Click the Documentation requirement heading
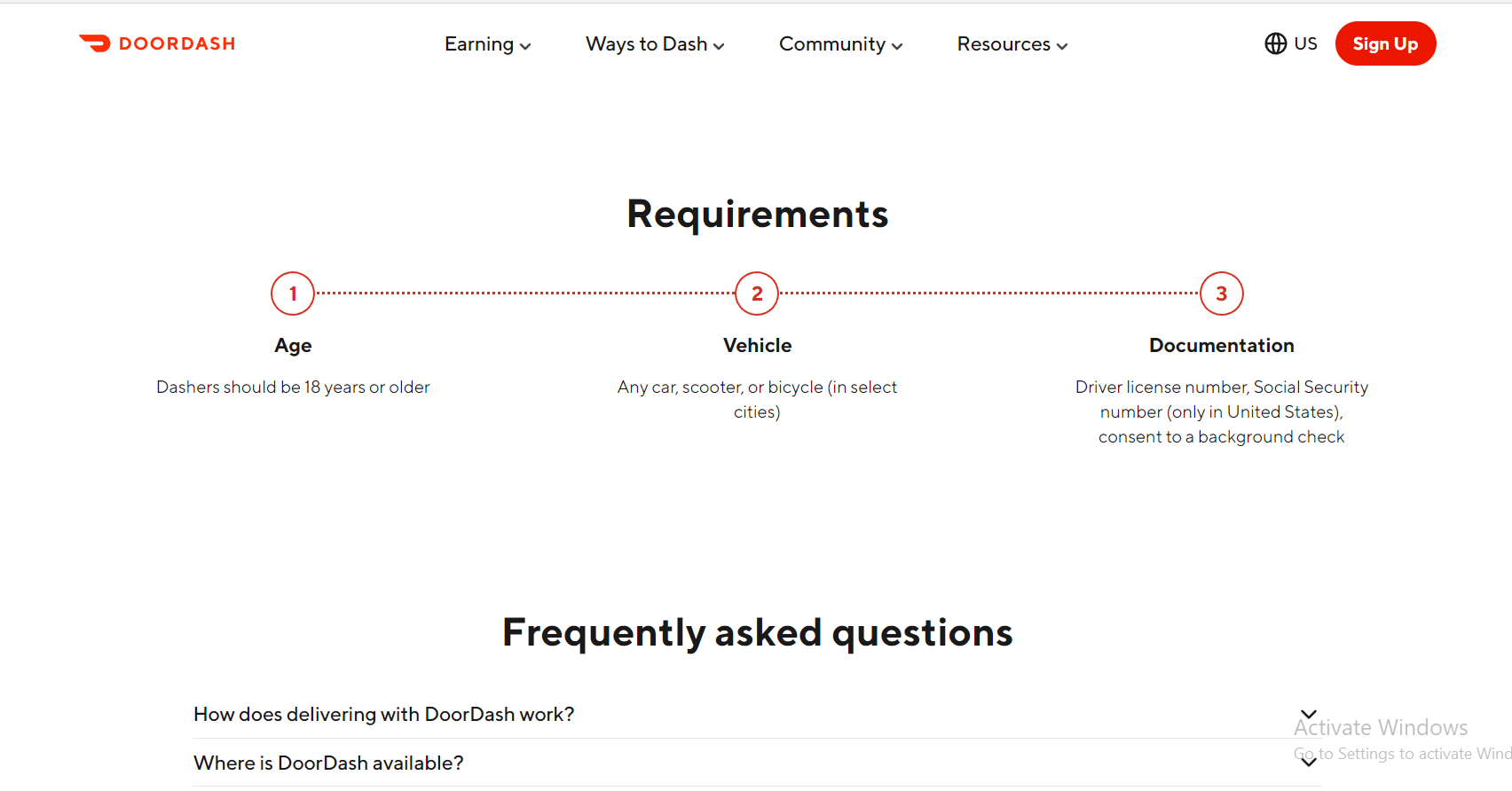 (1222, 346)
